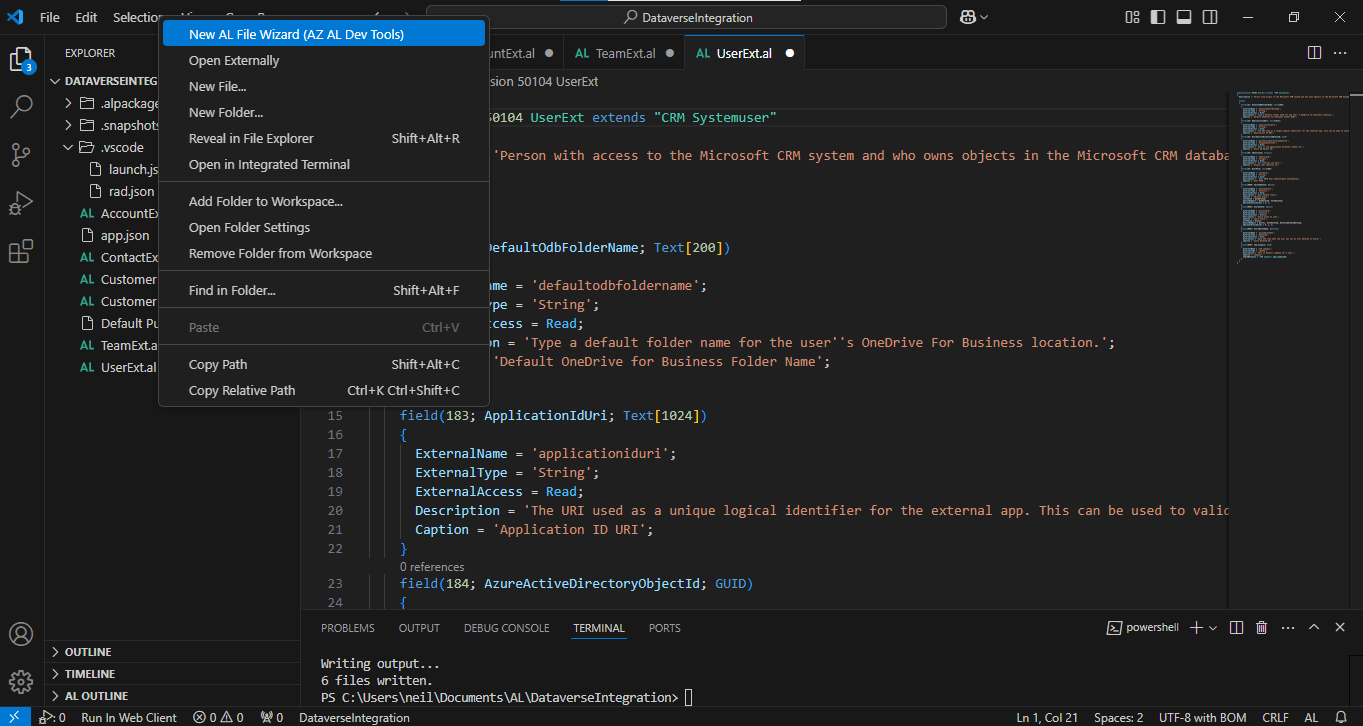This screenshot has width=1363, height=726.
Task: Switch to the TeamExt.al editor tab
Action: point(624,53)
